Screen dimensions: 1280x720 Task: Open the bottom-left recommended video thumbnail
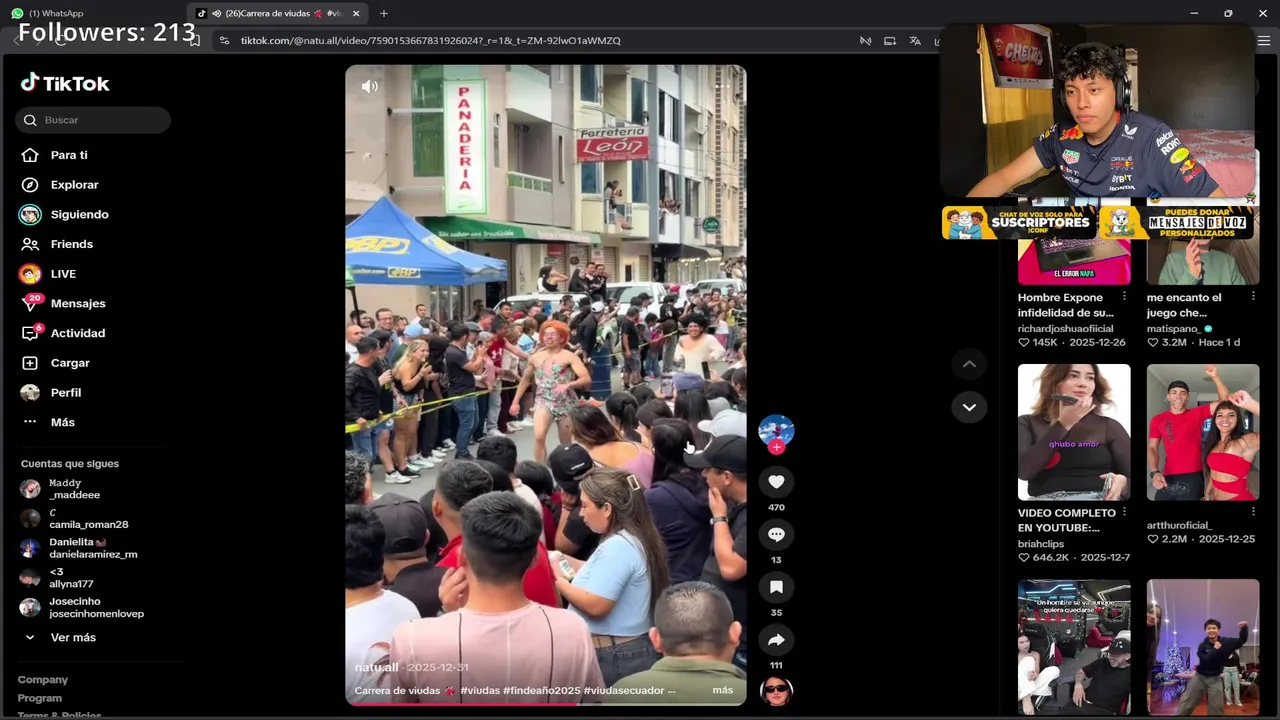coord(1074,647)
